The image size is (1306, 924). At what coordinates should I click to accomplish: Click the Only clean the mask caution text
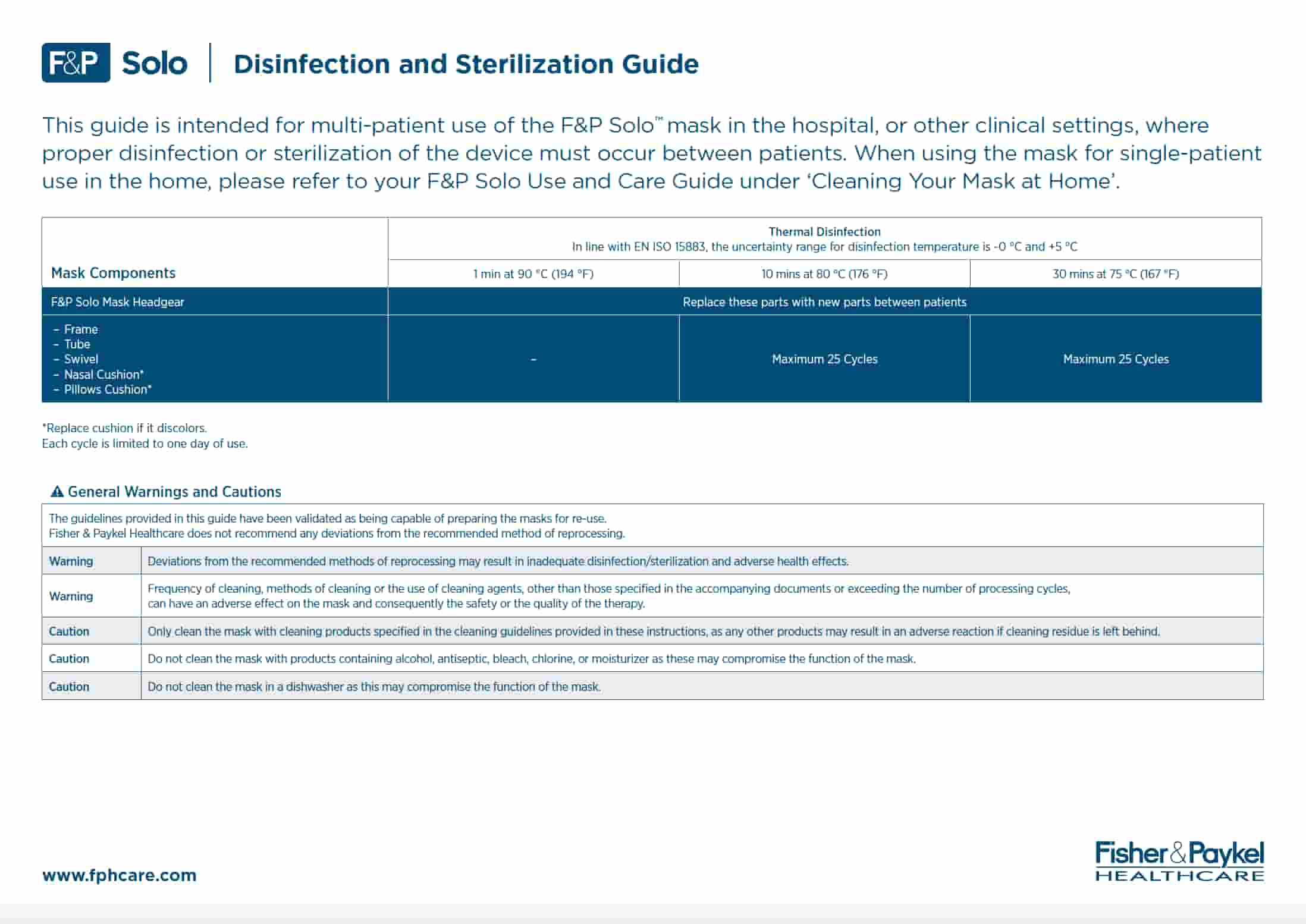pos(654,631)
